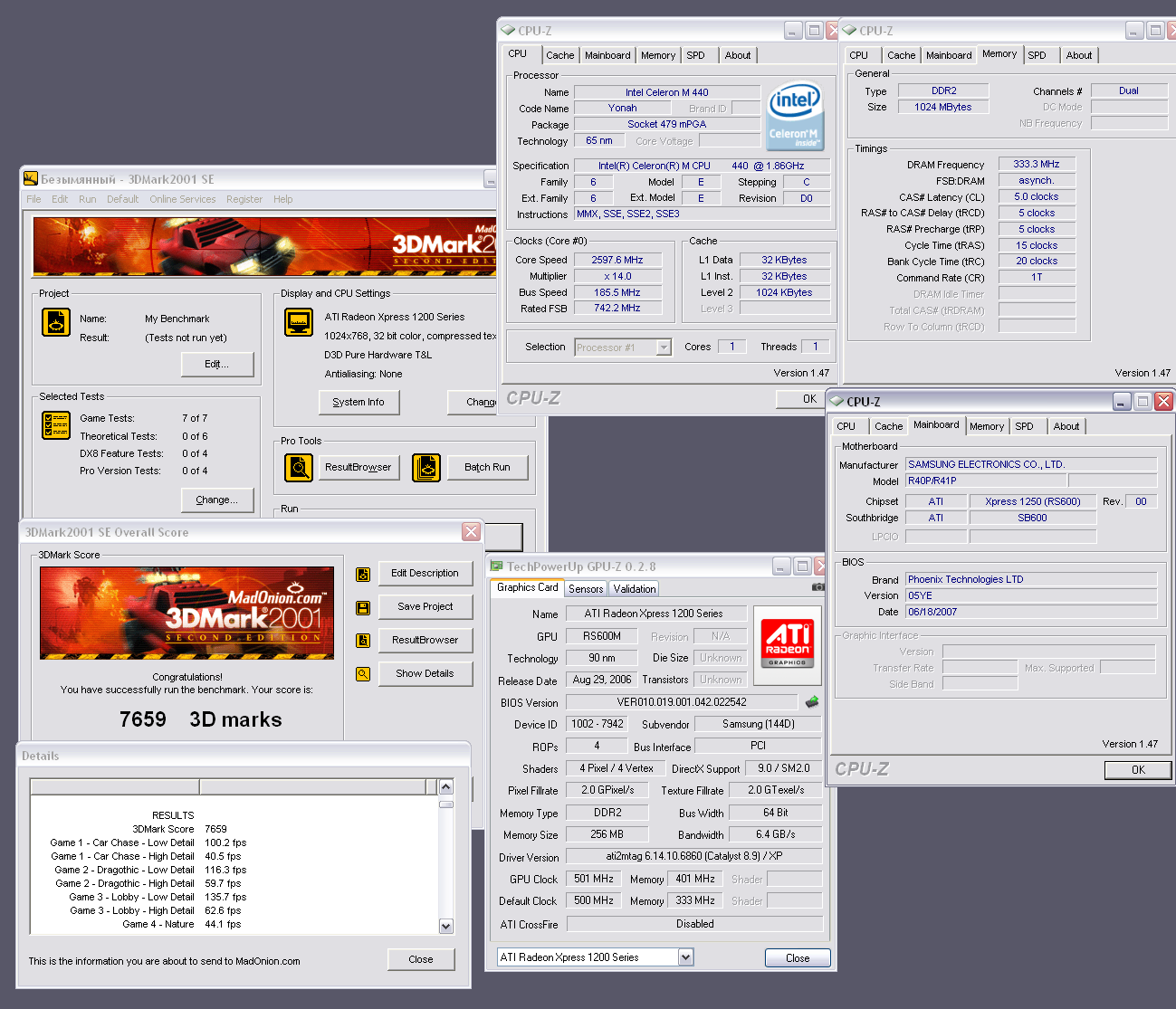Open the Online Services menu in 3DMark
1176x1009 pixels.
click(x=183, y=199)
